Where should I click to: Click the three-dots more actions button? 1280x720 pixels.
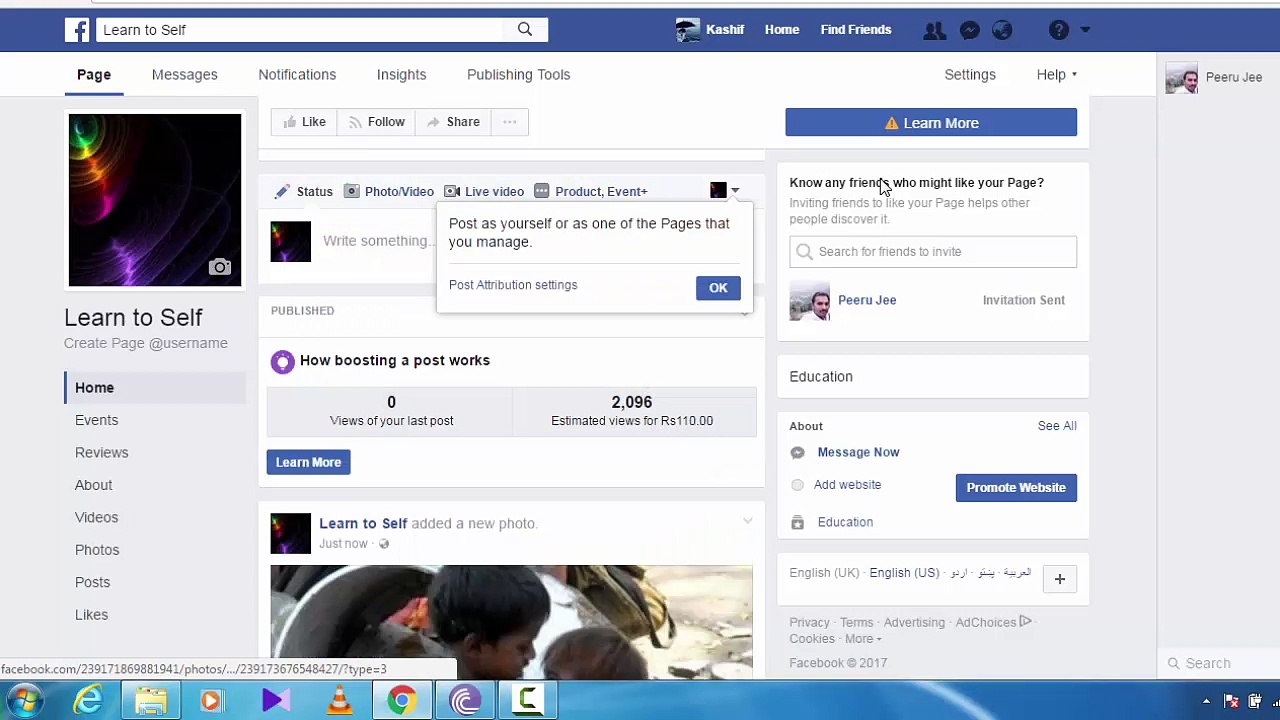[510, 122]
